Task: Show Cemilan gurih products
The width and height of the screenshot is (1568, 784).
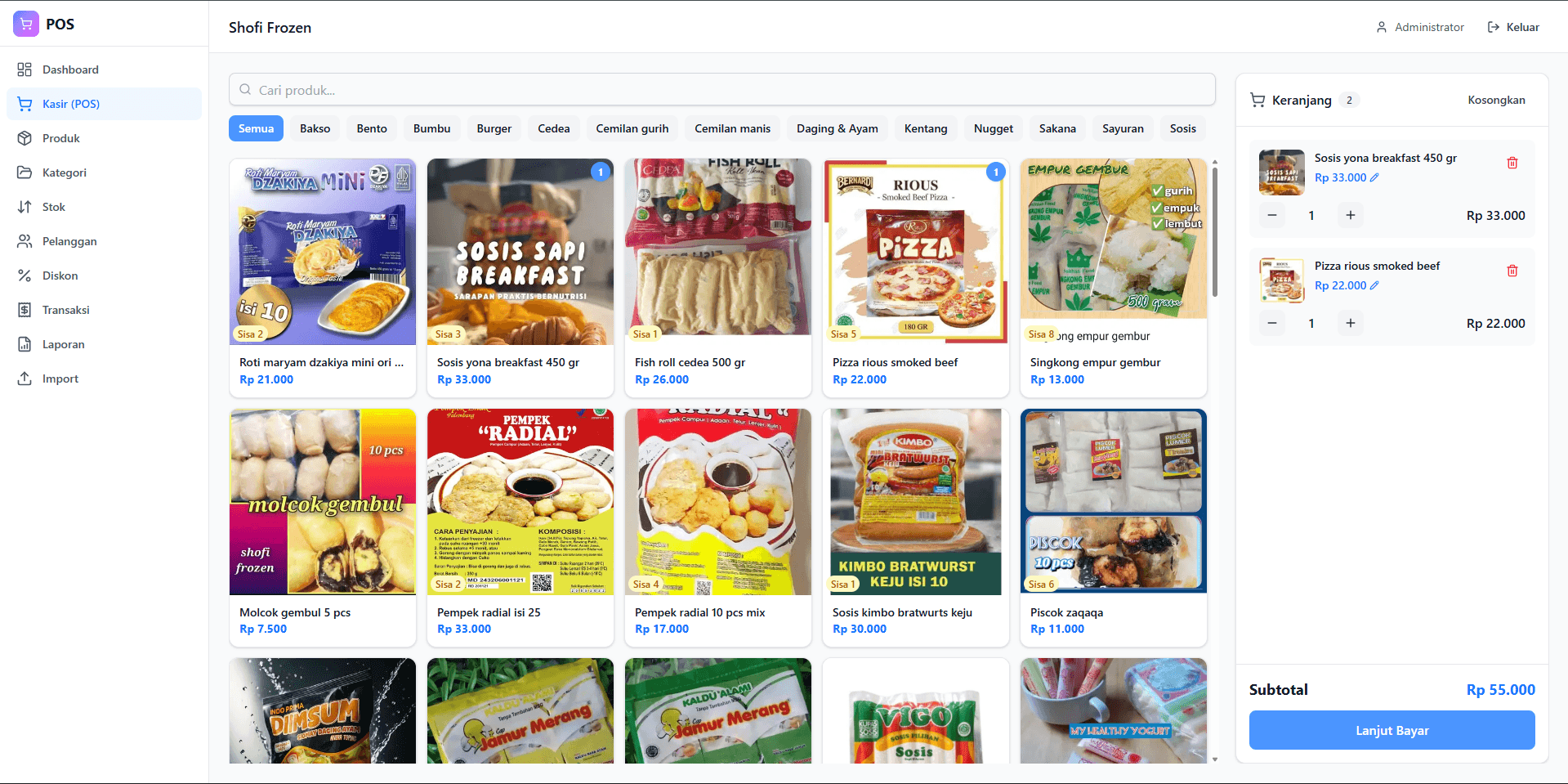Action: [632, 128]
